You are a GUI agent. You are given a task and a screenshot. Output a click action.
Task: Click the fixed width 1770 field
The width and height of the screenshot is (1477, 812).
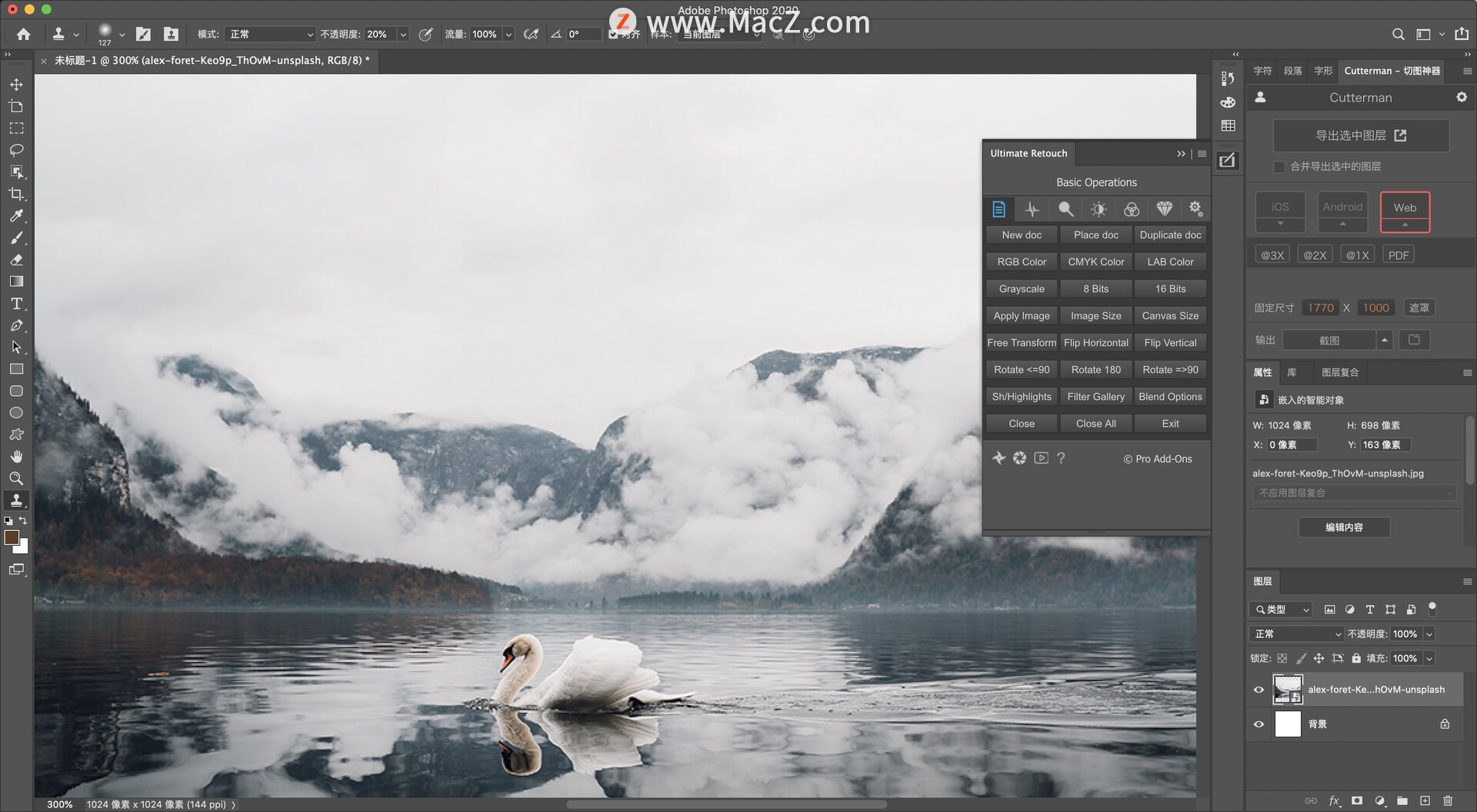[x=1320, y=308]
